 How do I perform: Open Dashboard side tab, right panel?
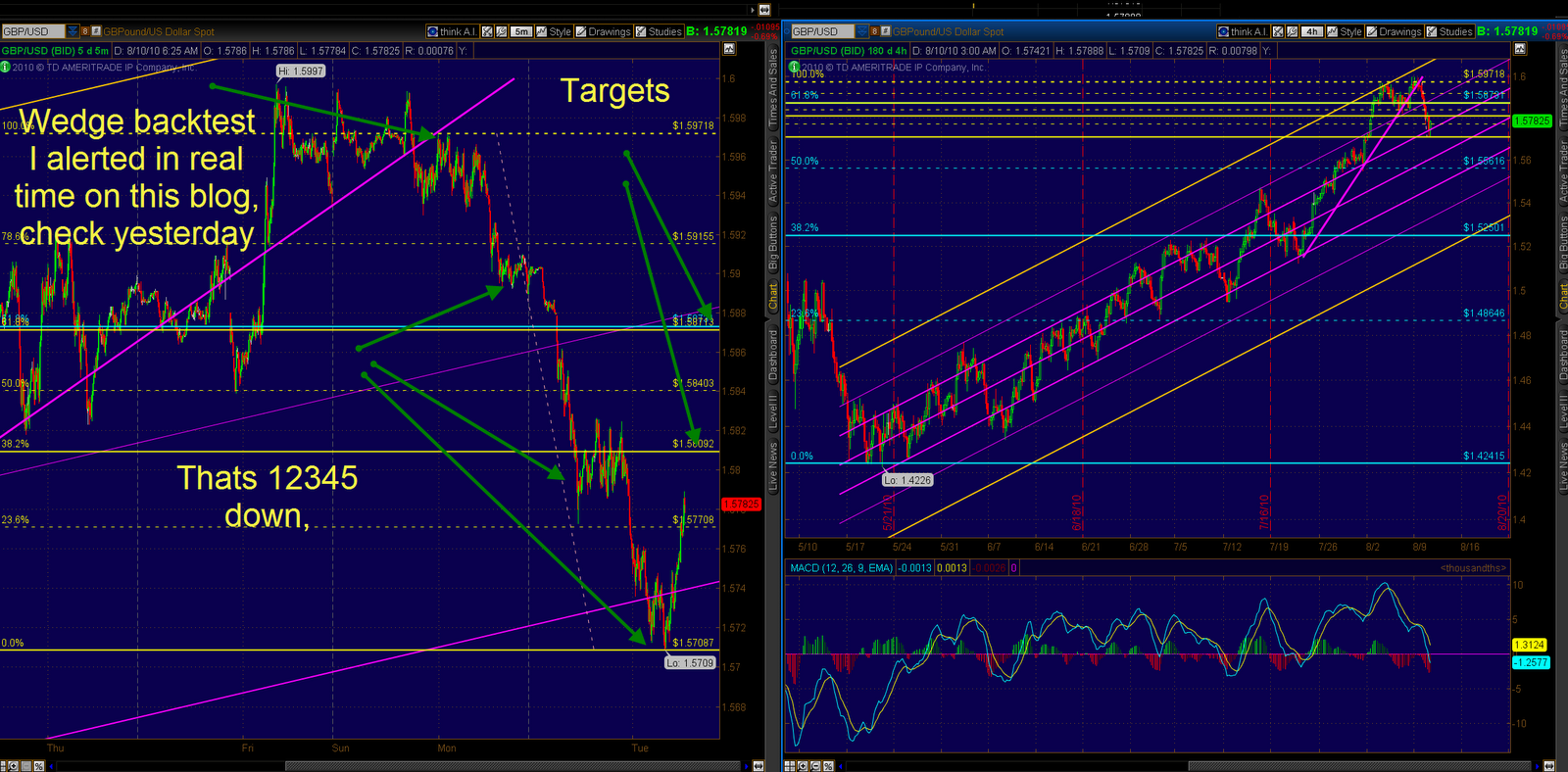point(1562,355)
